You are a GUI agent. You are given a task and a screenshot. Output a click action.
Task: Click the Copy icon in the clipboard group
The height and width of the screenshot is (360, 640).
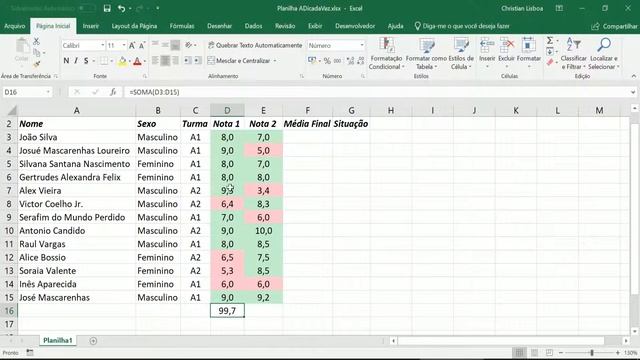[37, 53]
